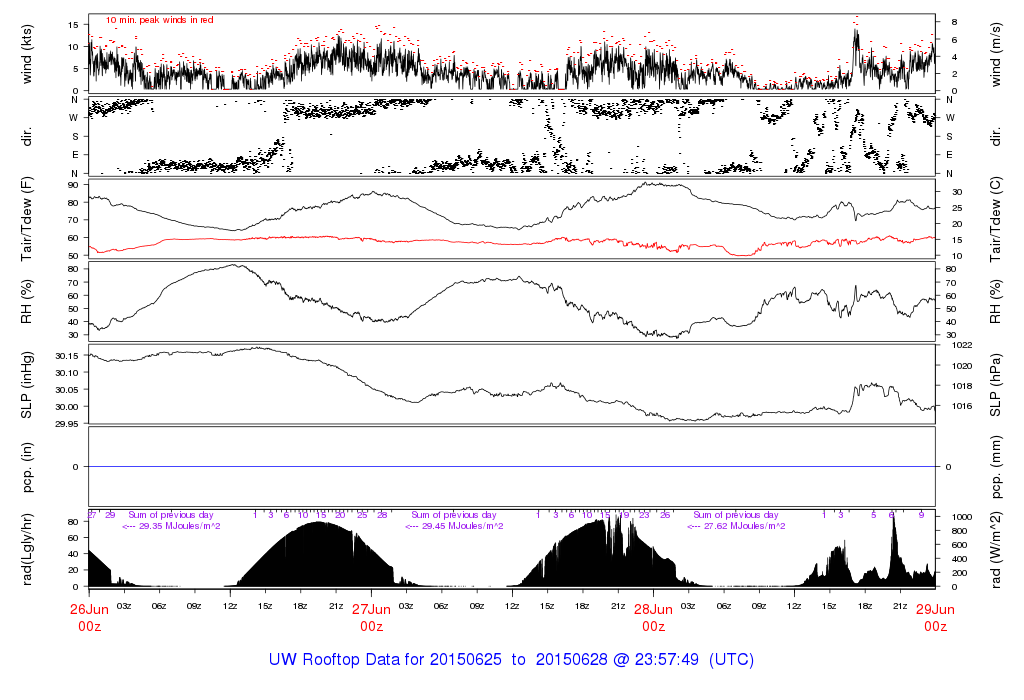Click the 26Jun 00z date label
Viewport: 1024px width, 700px height.
click(89, 617)
